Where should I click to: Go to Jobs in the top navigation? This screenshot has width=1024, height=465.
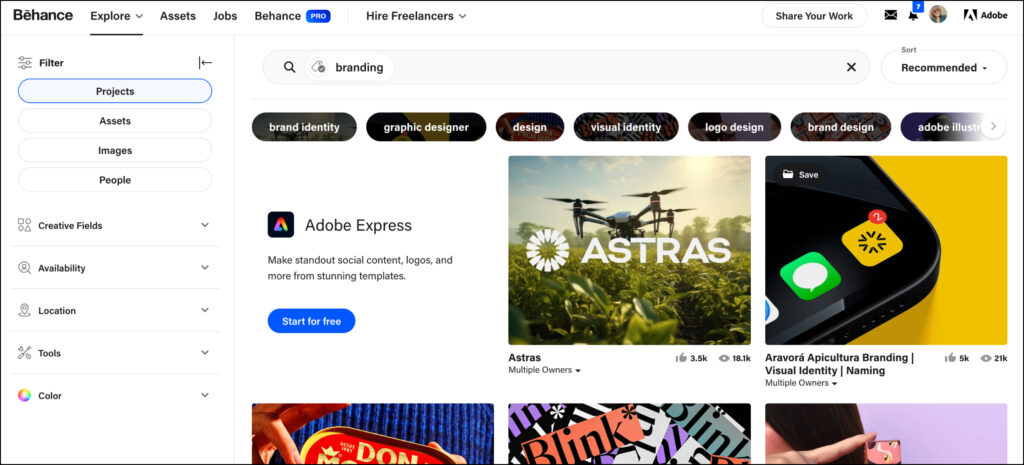pos(225,16)
